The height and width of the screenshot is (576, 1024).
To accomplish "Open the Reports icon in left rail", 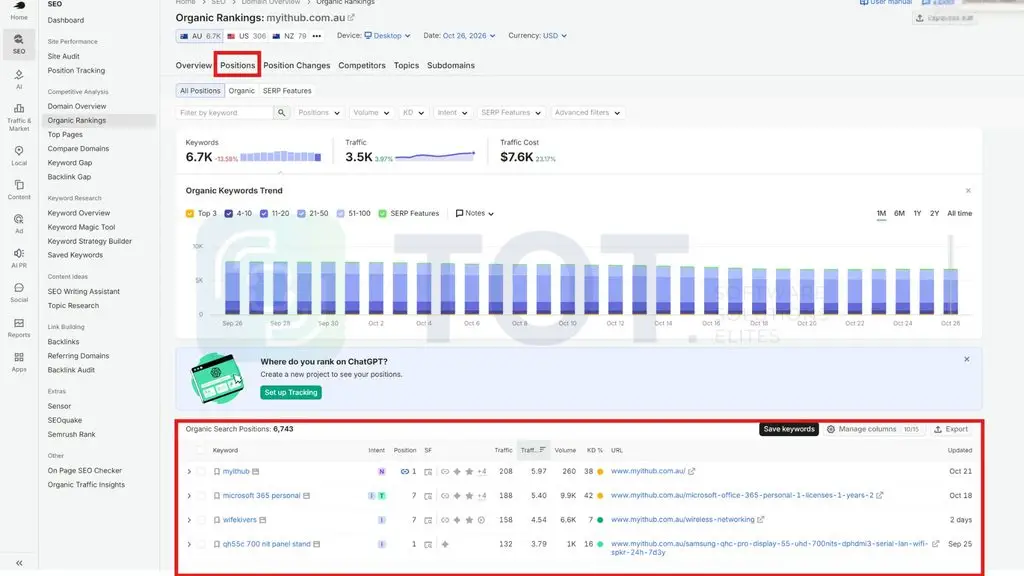I will click(x=19, y=323).
